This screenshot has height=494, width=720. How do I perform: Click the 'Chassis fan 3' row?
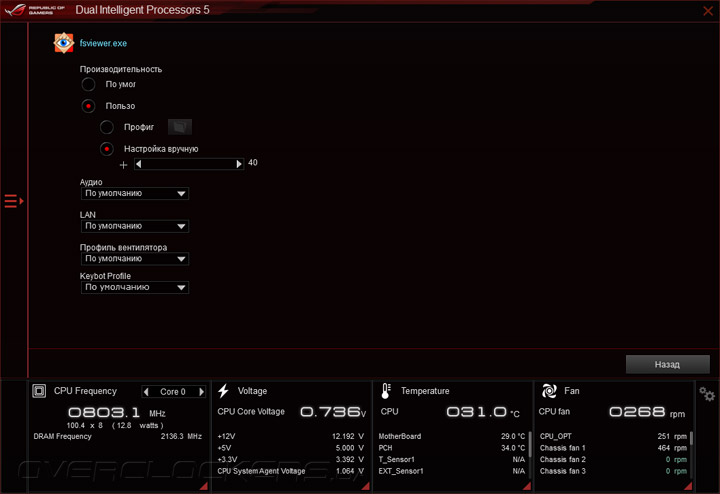point(613,471)
